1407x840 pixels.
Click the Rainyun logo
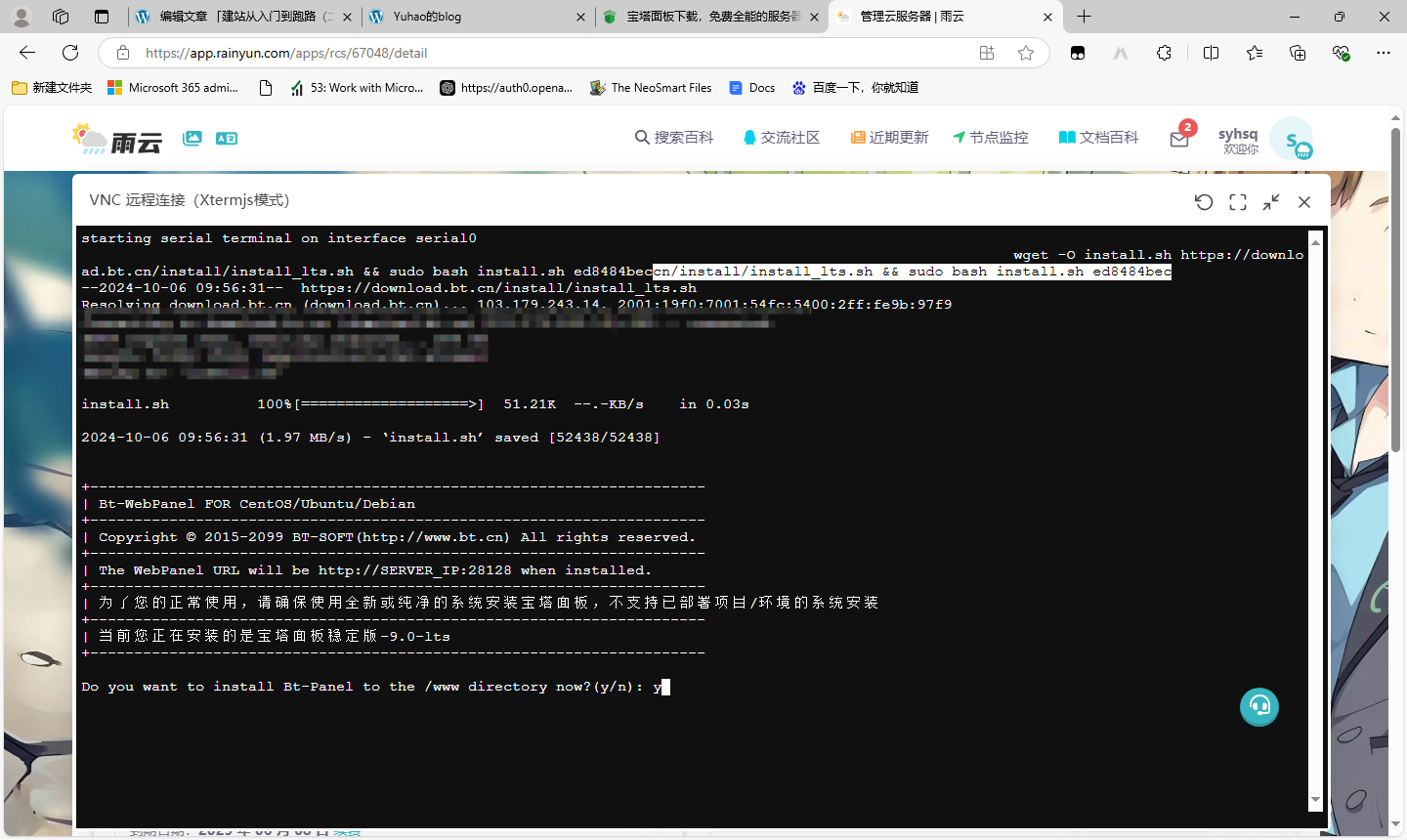click(x=116, y=139)
